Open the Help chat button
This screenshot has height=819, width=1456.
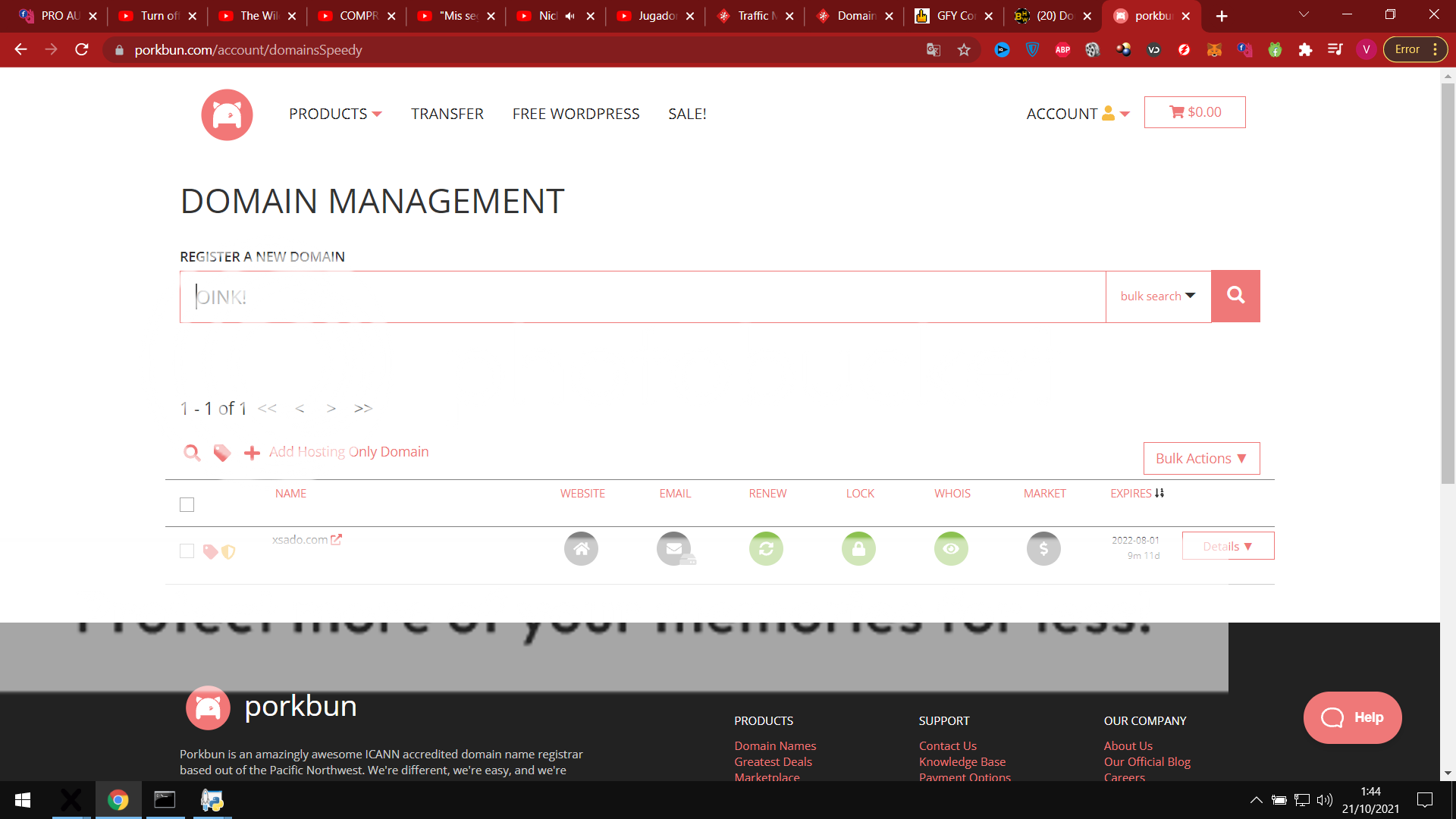[1352, 717]
